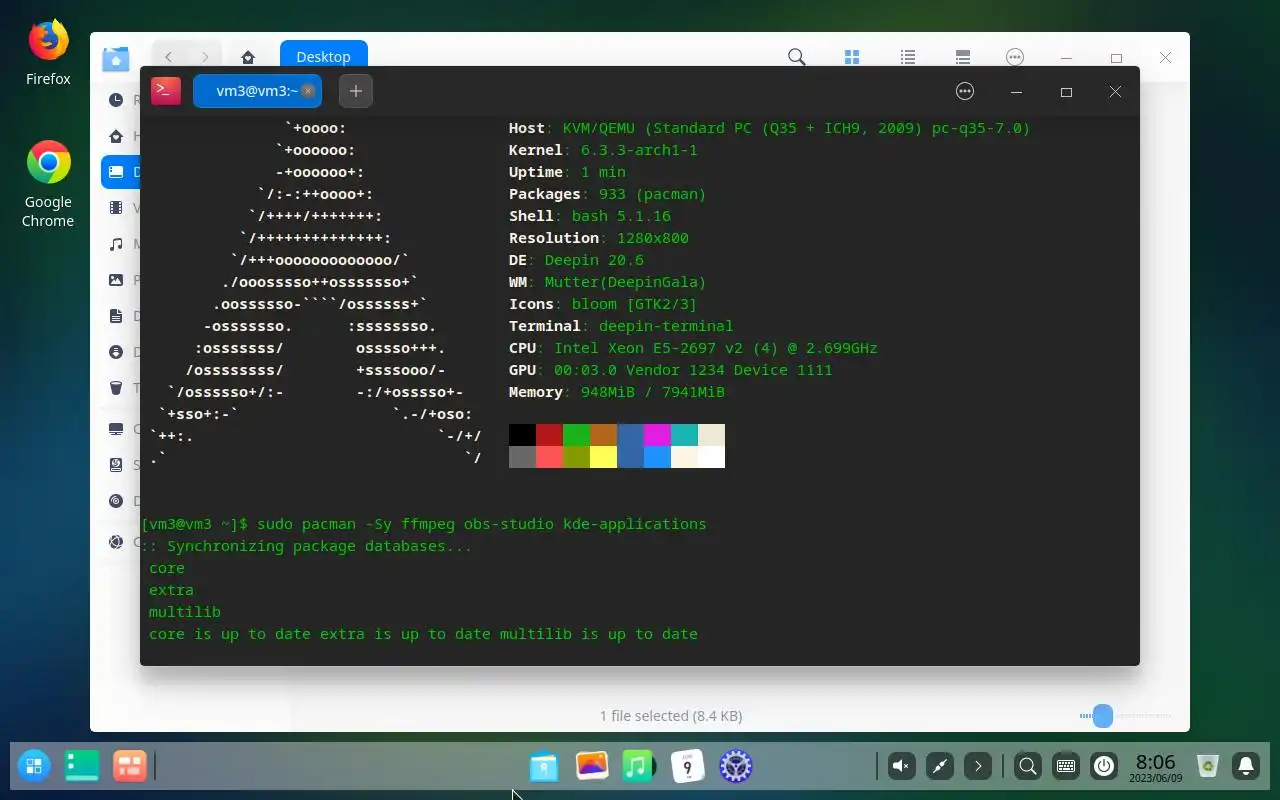Select Pictures icon in file manager sidebar
1280x800 pixels.
(x=116, y=280)
